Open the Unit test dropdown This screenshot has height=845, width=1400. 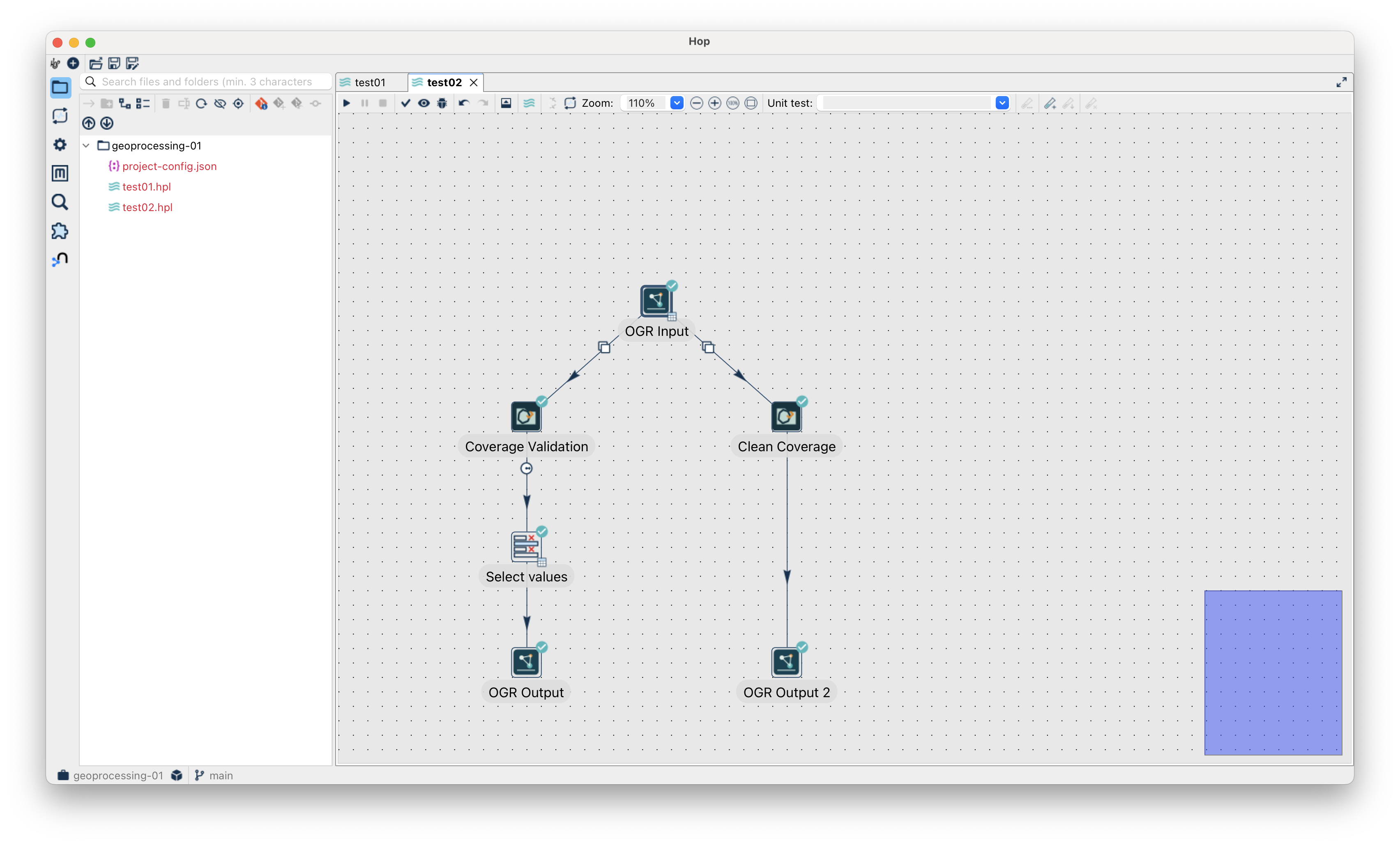pos(1002,103)
